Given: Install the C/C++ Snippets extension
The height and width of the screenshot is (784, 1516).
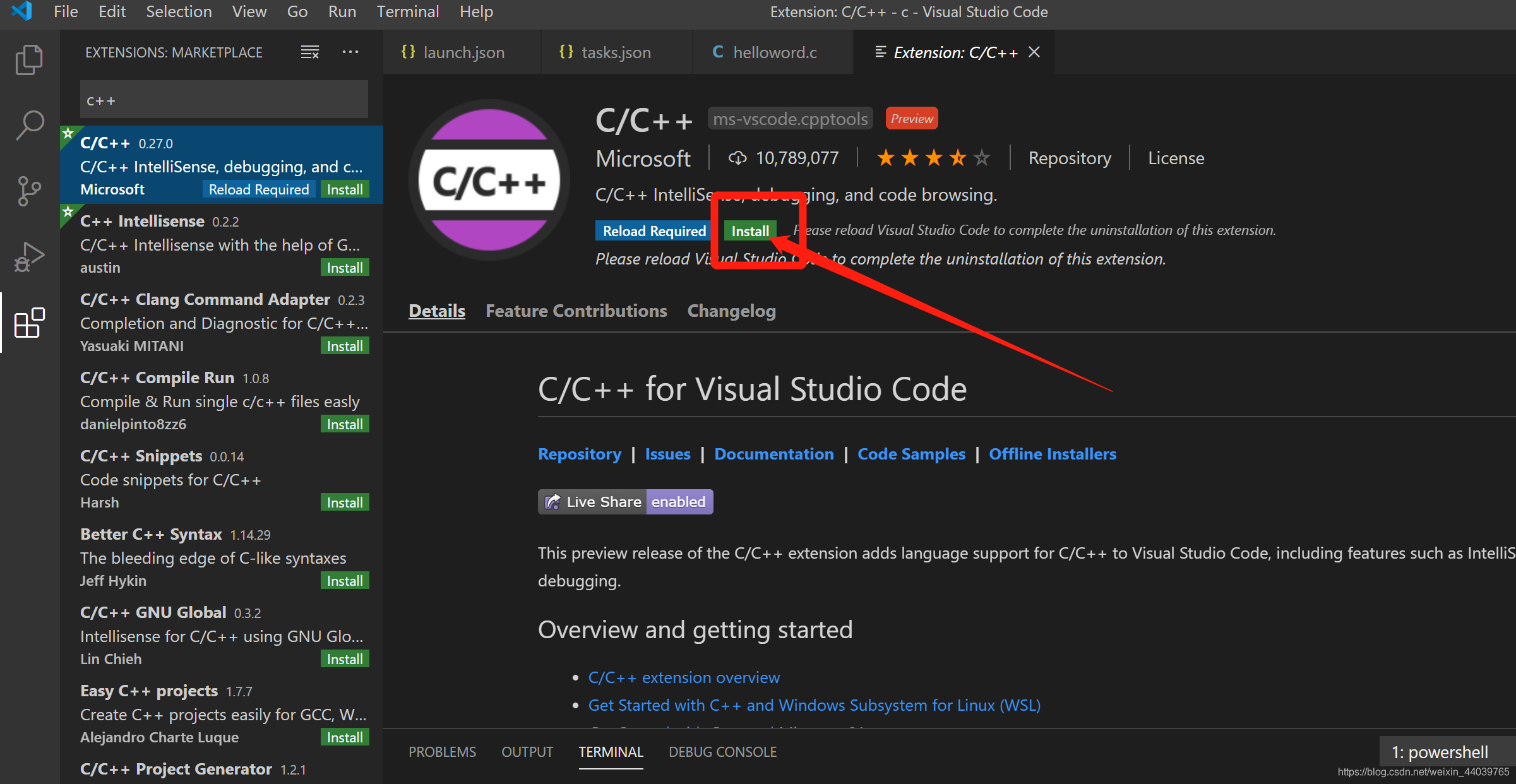Looking at the screenshot, I should (345, 502).
